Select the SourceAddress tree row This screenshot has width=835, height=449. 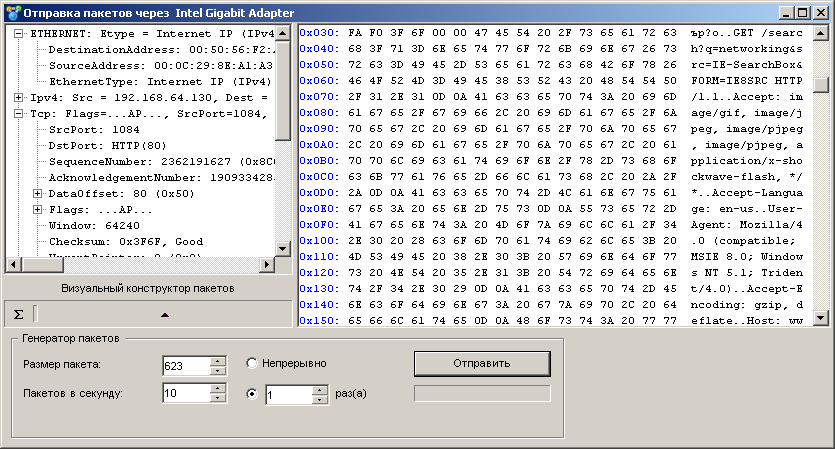[x=160, y=66]
